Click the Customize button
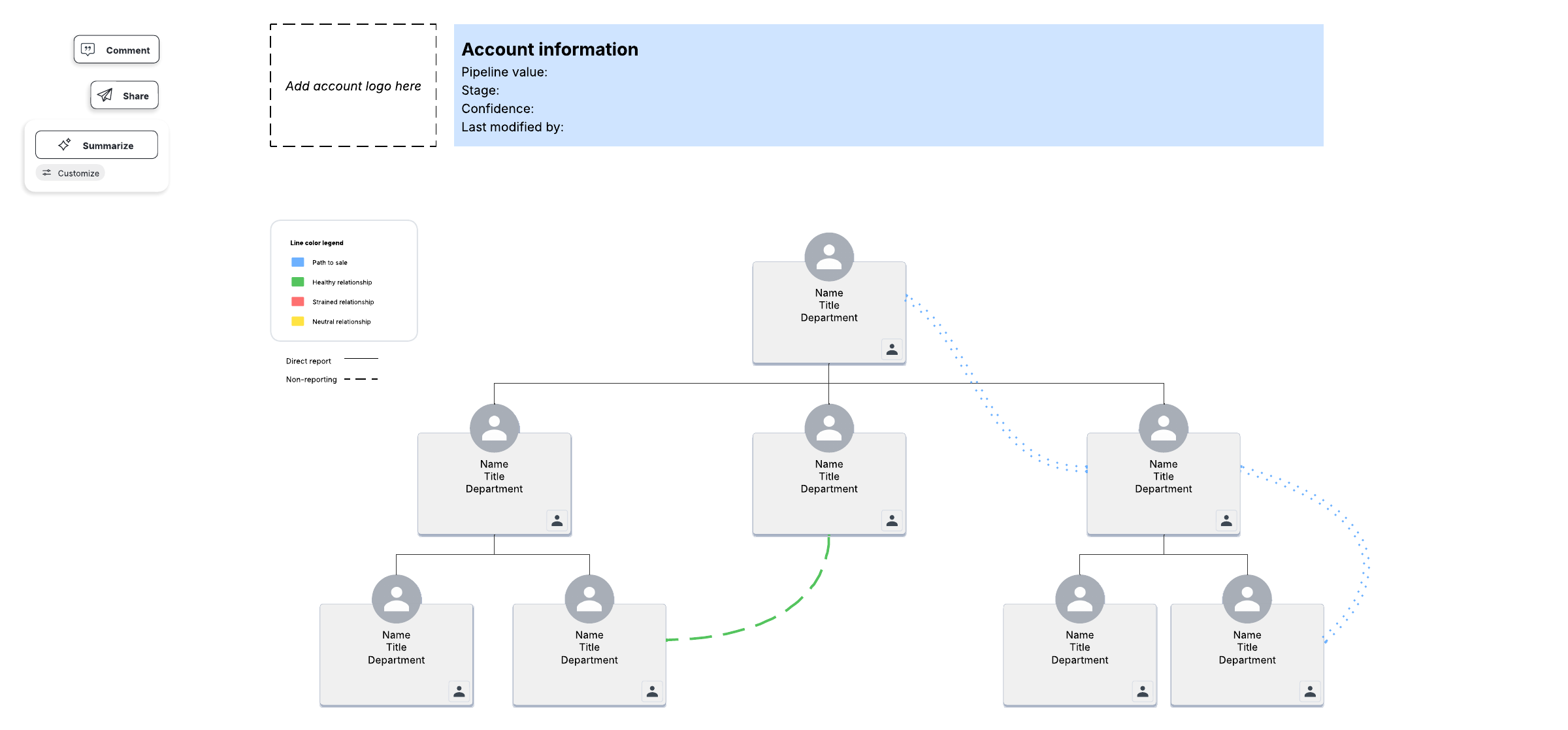This screenshot has width=1568, height=730. 71,173
